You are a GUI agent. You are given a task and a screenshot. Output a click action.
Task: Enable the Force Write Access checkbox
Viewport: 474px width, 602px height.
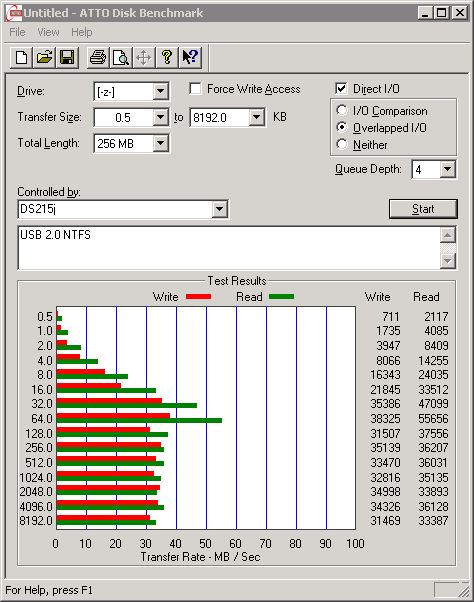point(195,89)
